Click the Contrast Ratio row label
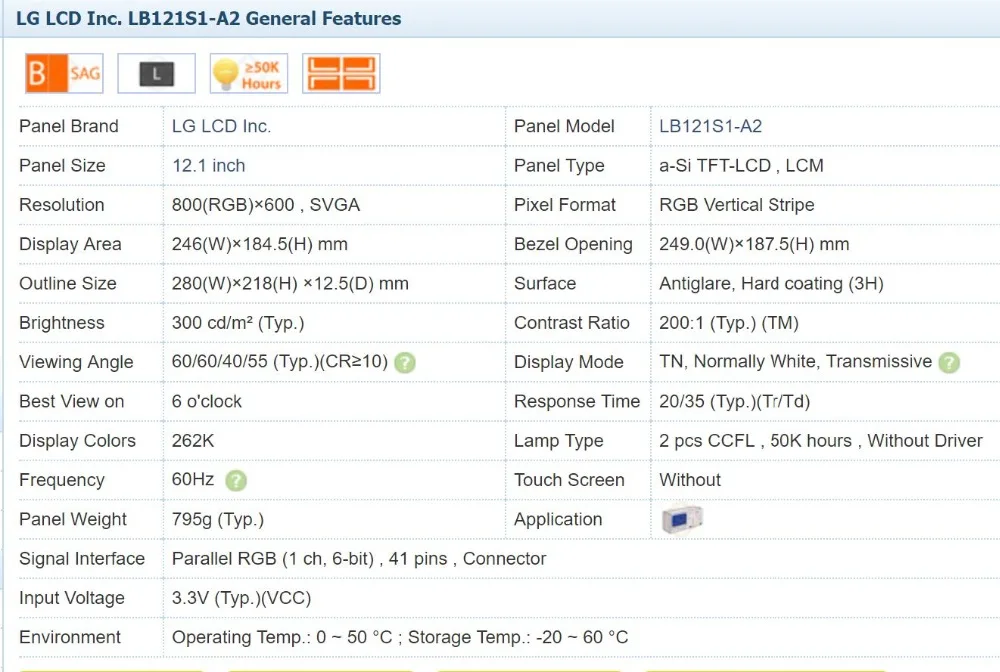Viewport: 1000px width, 672px height. tap(572, 323)
